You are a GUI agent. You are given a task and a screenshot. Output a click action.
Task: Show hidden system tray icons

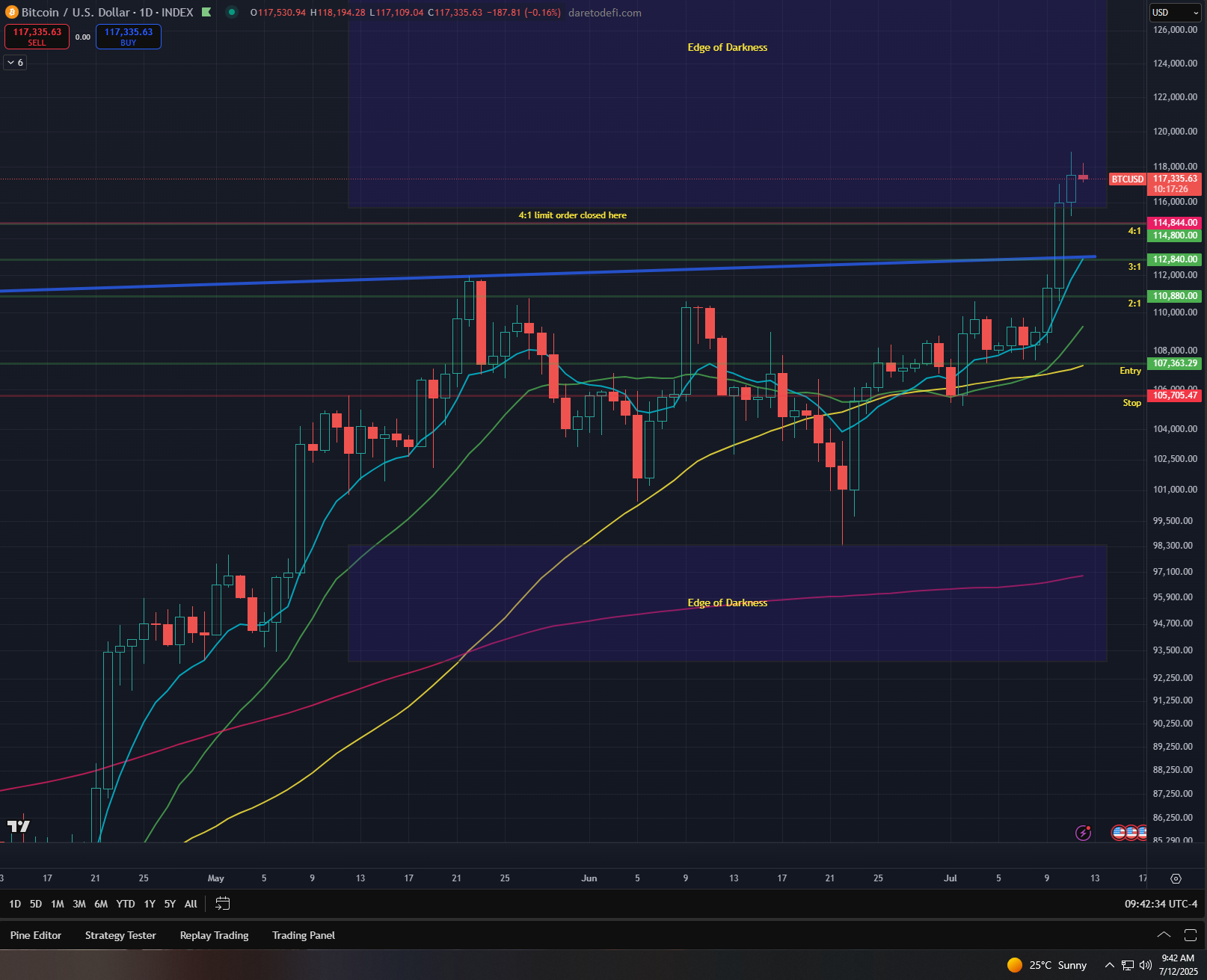tap(1110, 965)
